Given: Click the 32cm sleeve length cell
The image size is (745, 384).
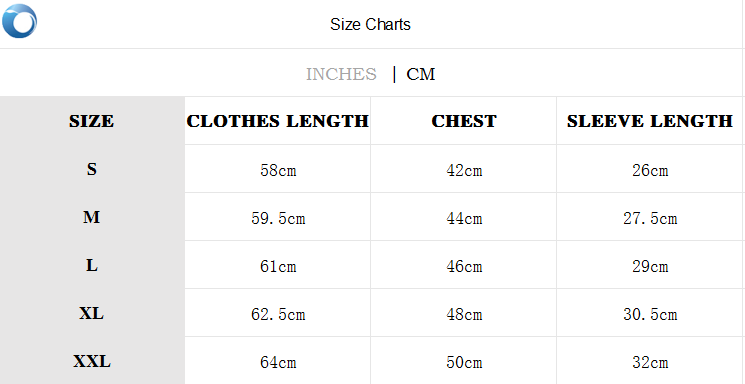Looking at the screenshot, I should coord(650,363).
